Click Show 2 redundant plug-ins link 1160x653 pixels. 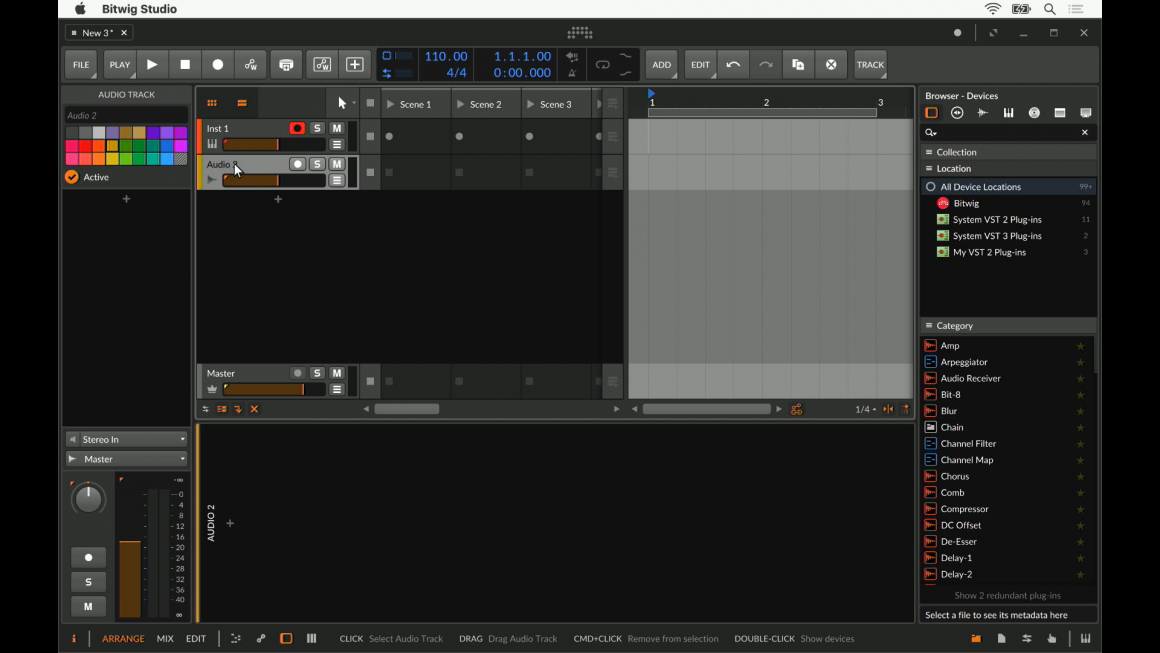(x=1007, y=596)
